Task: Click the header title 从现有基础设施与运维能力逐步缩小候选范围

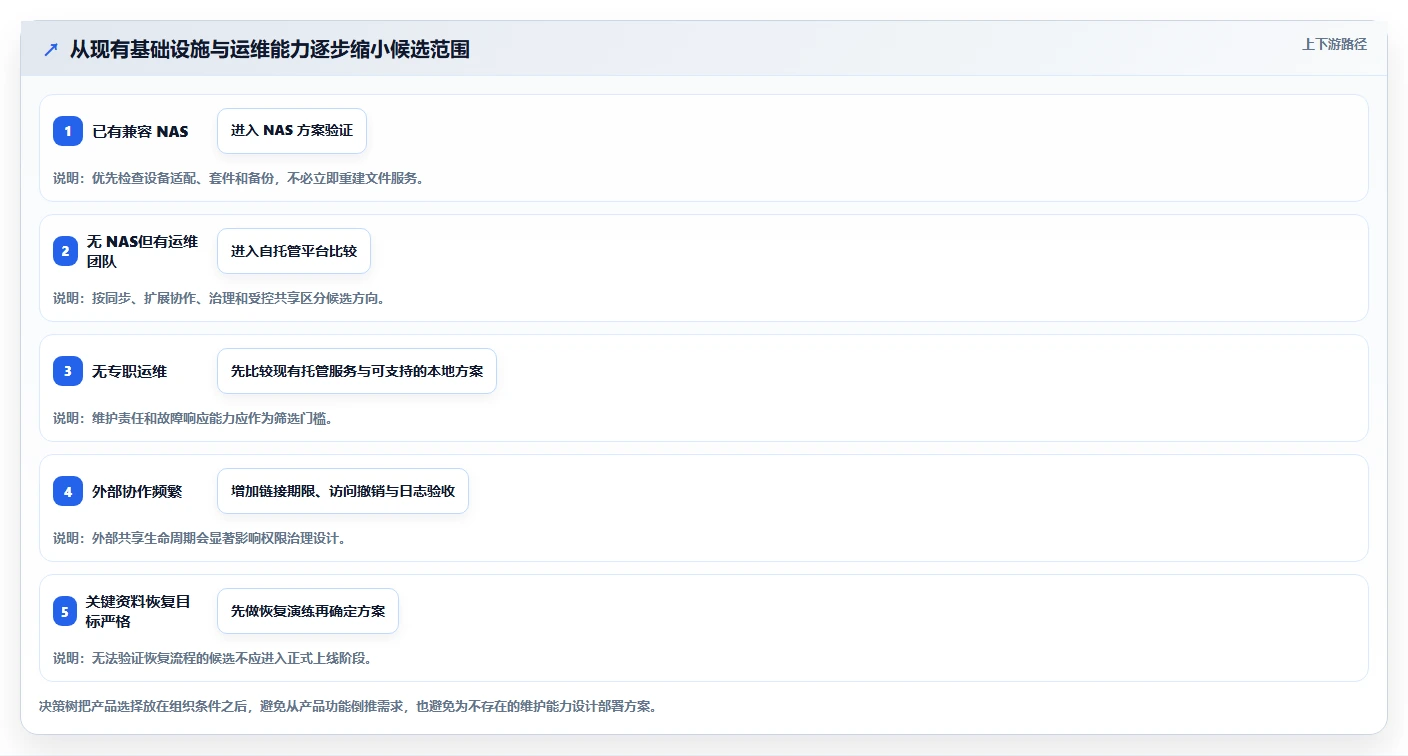Action: tap(270, 49)
